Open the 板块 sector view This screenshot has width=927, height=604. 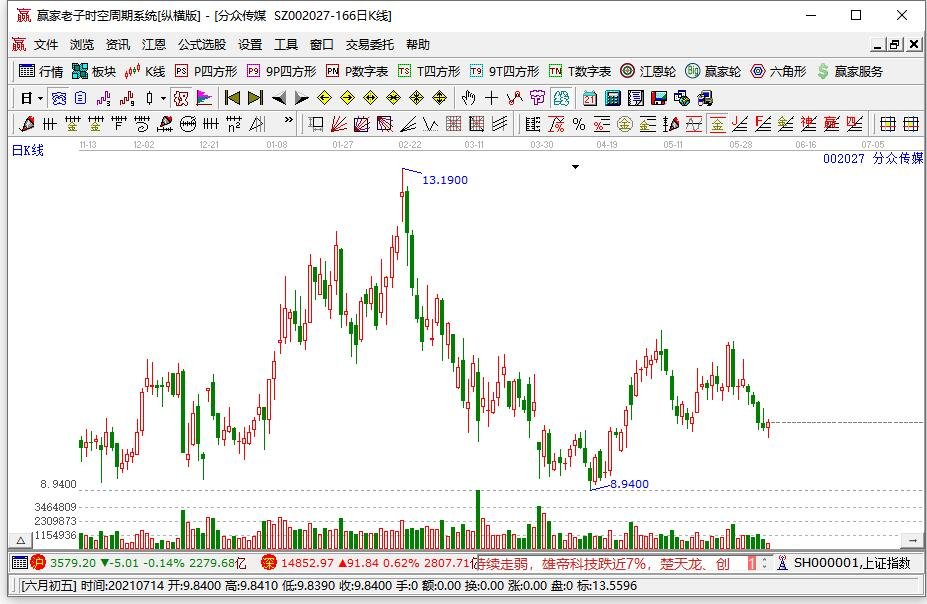[x=93, y=72]
